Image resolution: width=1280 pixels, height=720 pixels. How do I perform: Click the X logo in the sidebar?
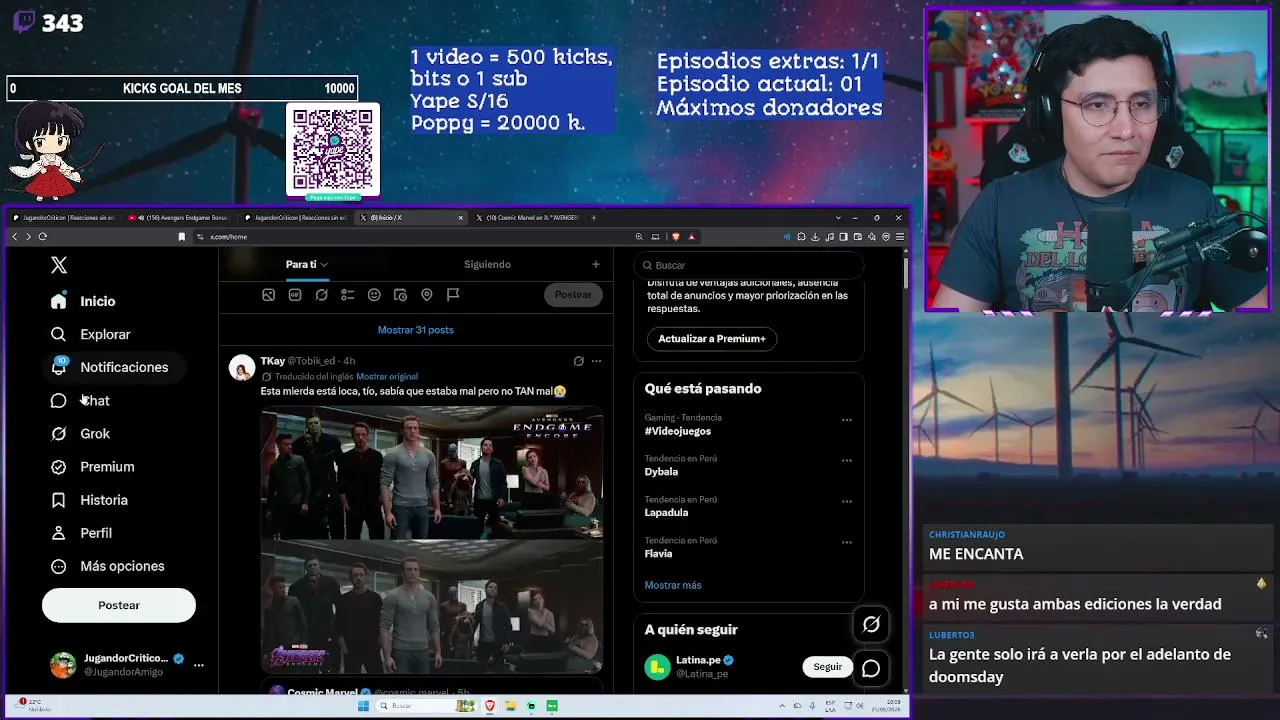(x=59, y=265)
